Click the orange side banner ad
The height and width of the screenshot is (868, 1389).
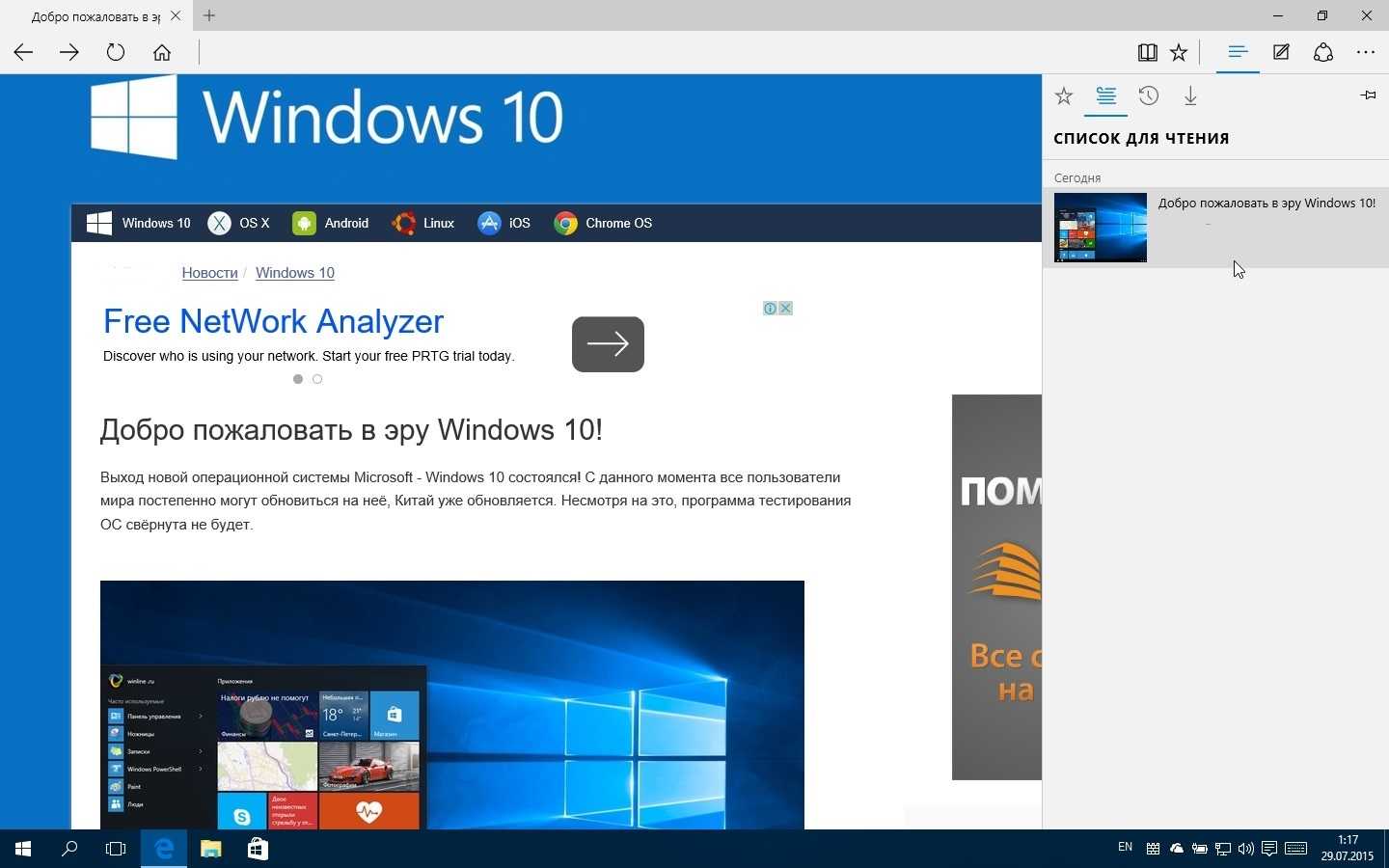[x=996, y=586]
